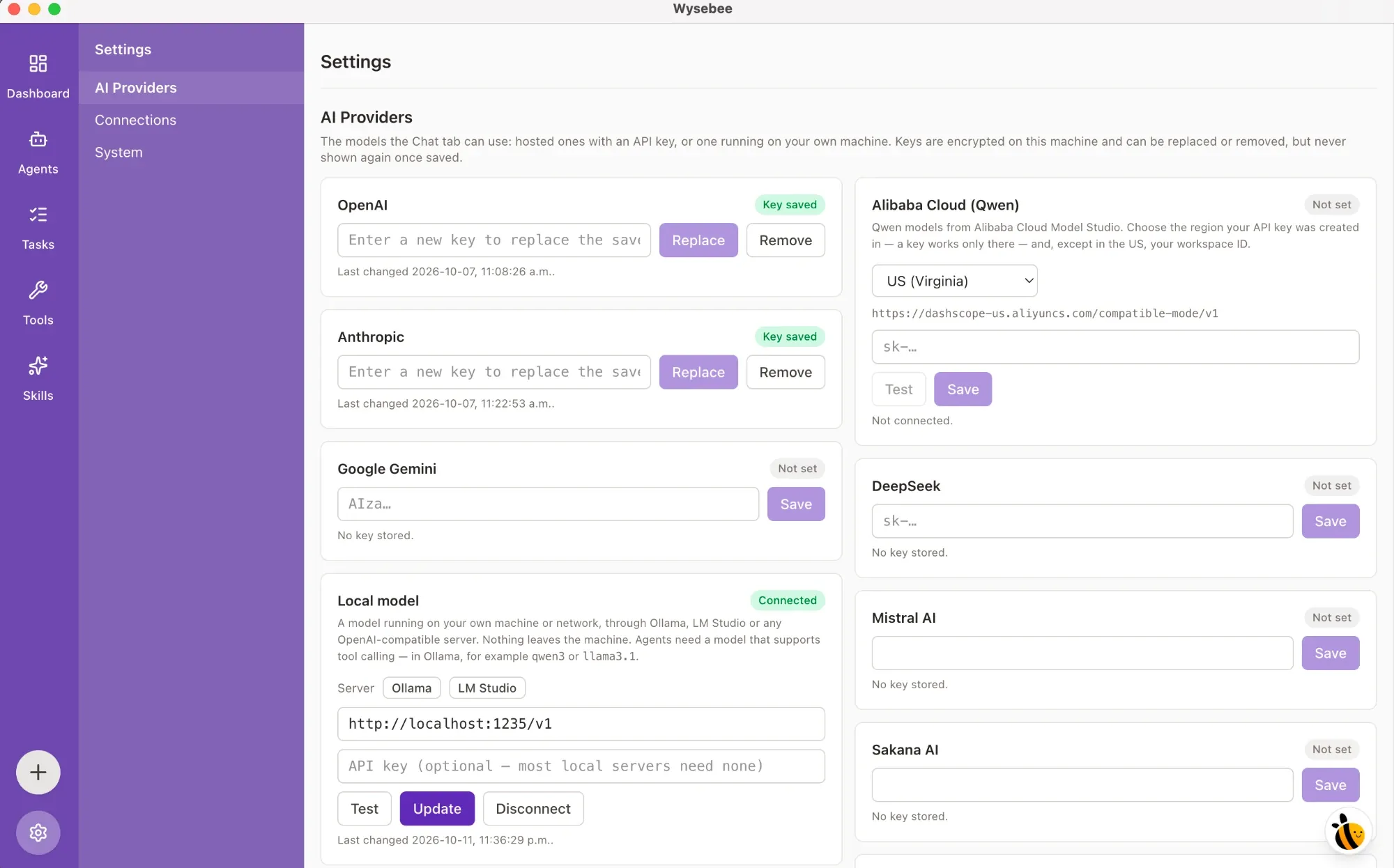
Task: Focus the Sakana AI key field
Action: 1082,785
